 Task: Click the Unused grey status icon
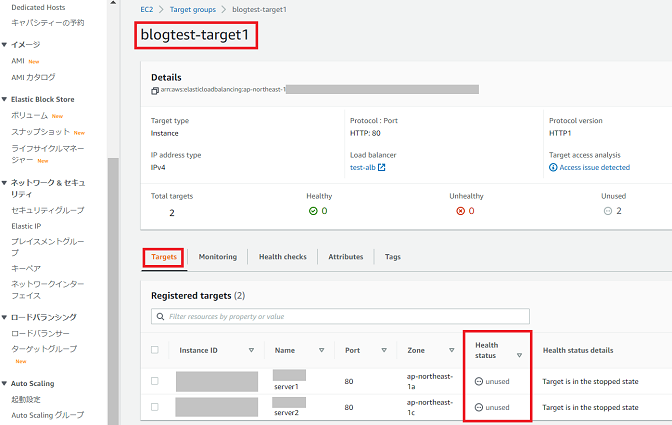coord(608,211)
